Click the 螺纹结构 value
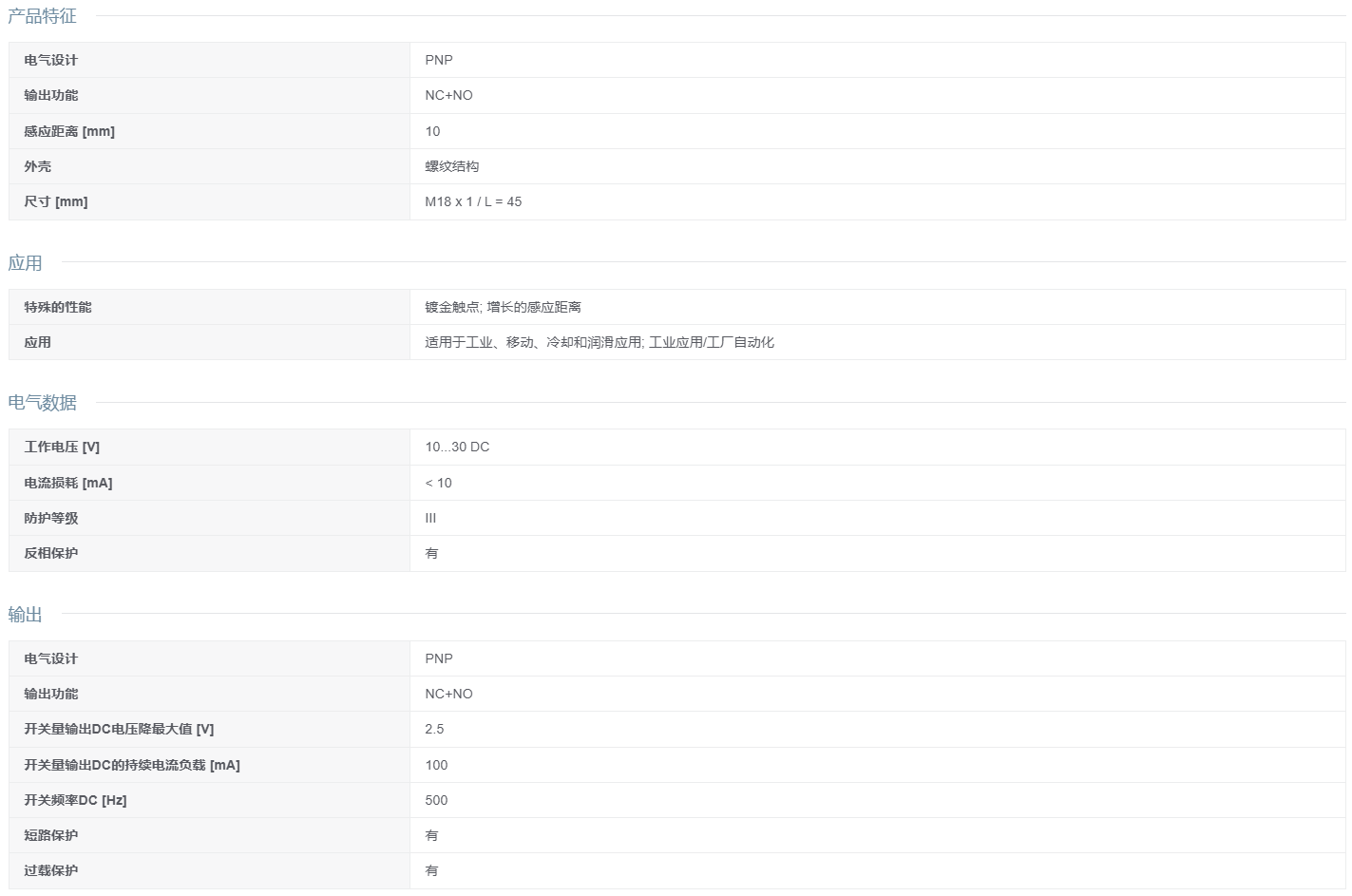The image size is (1352, 896). click(x=452, y=166)
